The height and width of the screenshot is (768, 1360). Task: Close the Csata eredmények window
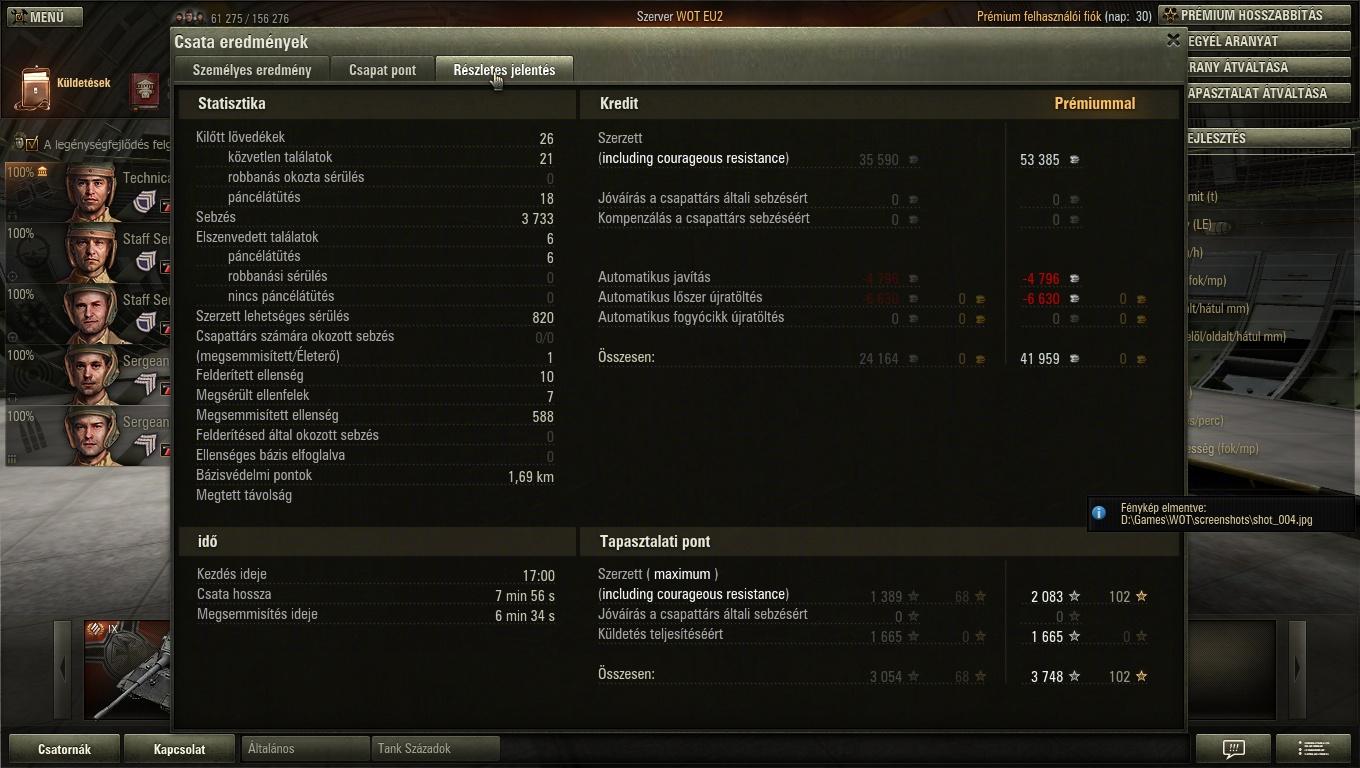click(x=1173, y=40)
